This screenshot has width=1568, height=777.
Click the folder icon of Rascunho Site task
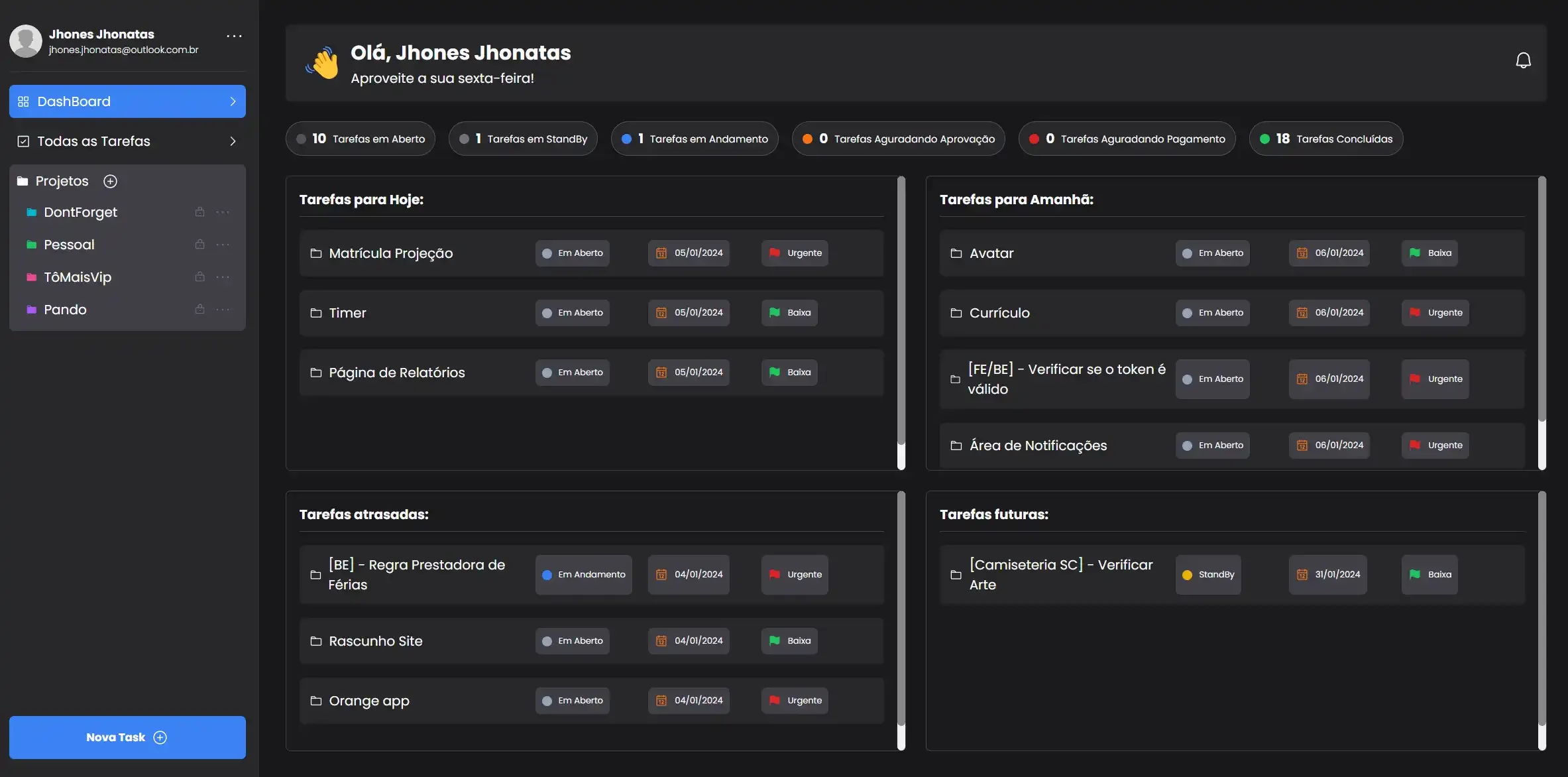pos(316,641)
